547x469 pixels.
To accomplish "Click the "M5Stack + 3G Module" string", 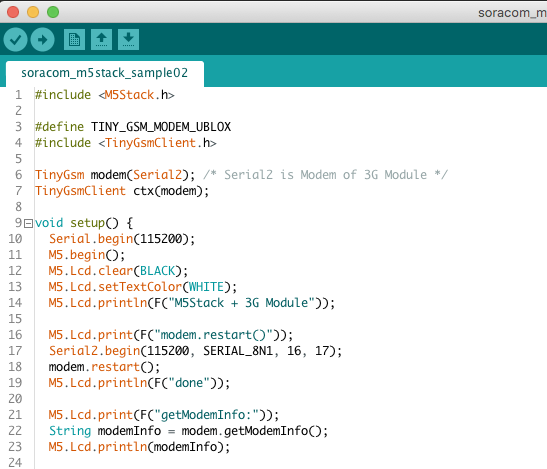I will (241, 303).
